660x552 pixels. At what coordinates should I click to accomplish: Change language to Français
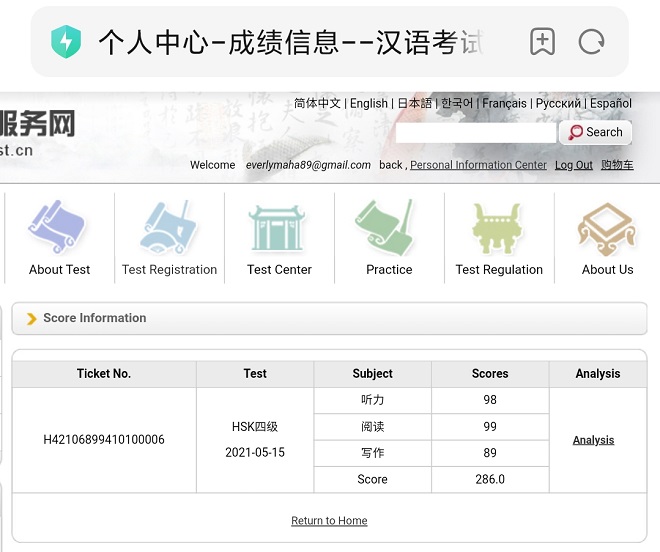tap(505, 103)
